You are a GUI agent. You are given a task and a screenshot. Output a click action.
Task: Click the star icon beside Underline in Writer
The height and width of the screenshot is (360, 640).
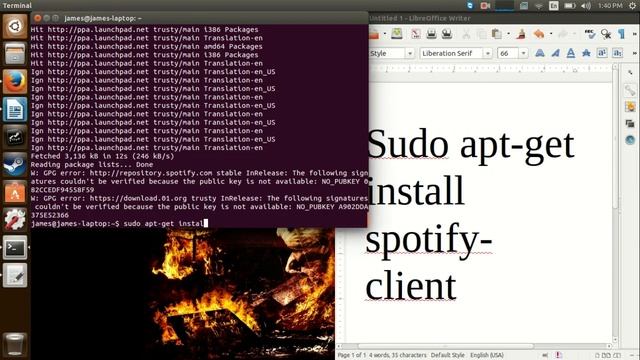pyautogui.click(x=586, y=53)
